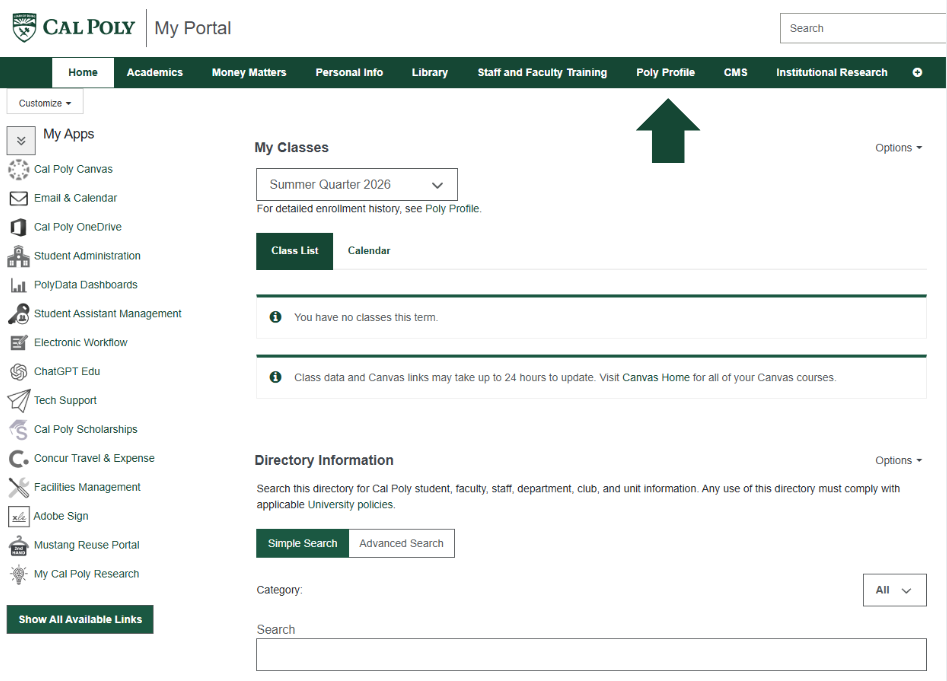
Task: Click the Mustang Reuse Portal icon
Action: pyautogui.click(x=19, y=545)
